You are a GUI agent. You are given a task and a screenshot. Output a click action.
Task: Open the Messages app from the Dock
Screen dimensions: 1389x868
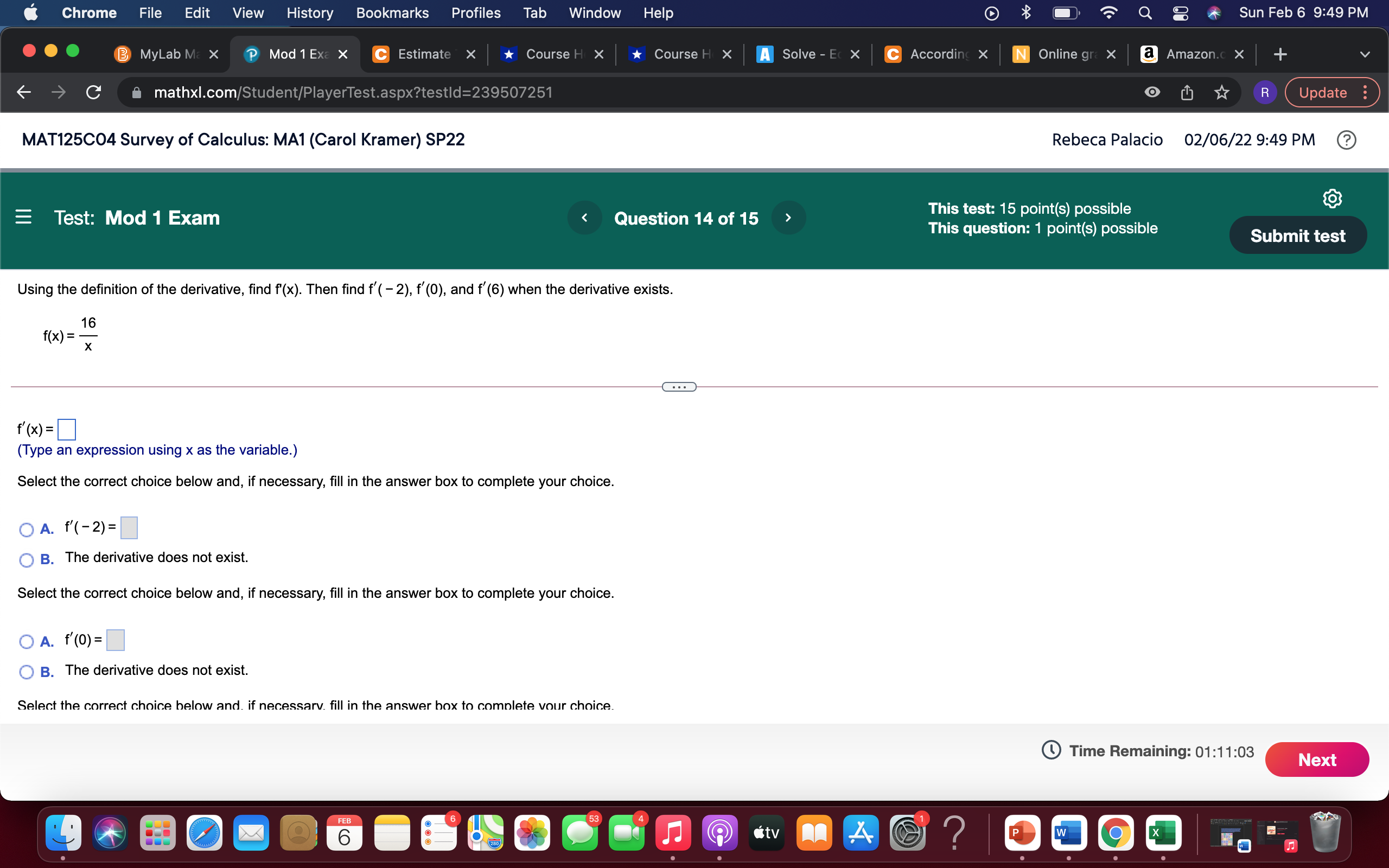point(579,832)
